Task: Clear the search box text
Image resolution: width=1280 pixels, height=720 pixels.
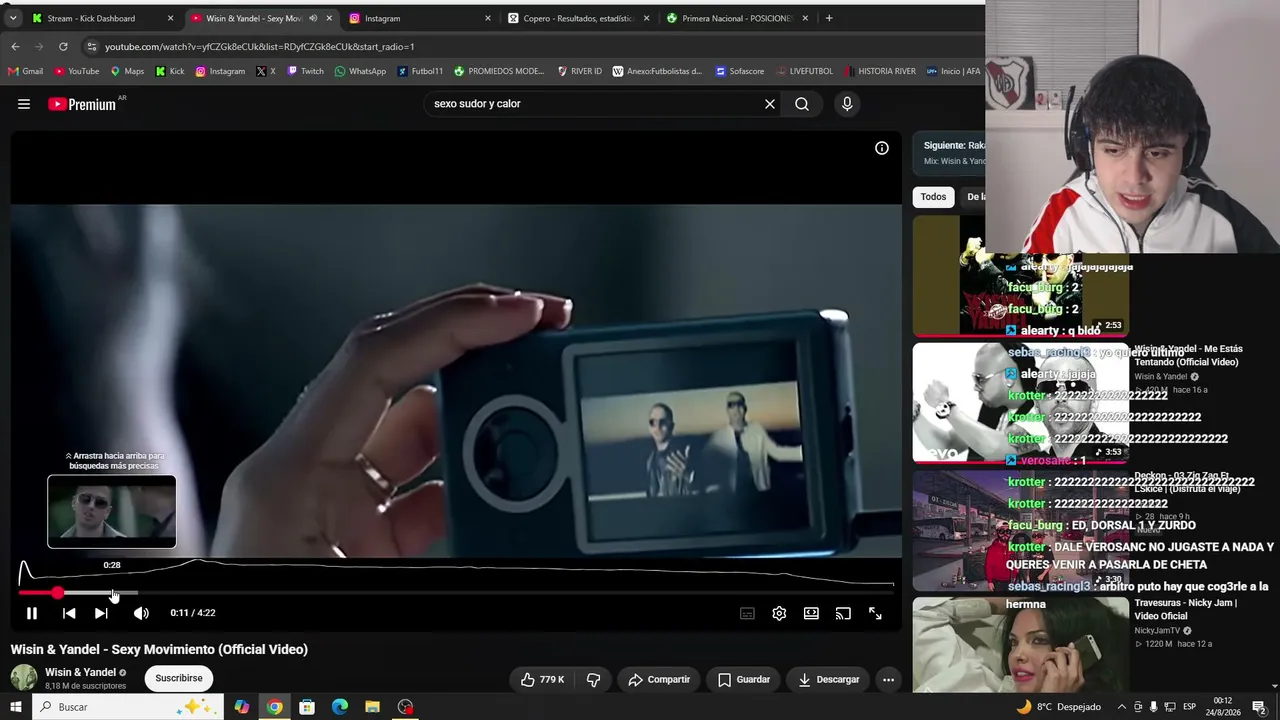Action: [770, 104]
